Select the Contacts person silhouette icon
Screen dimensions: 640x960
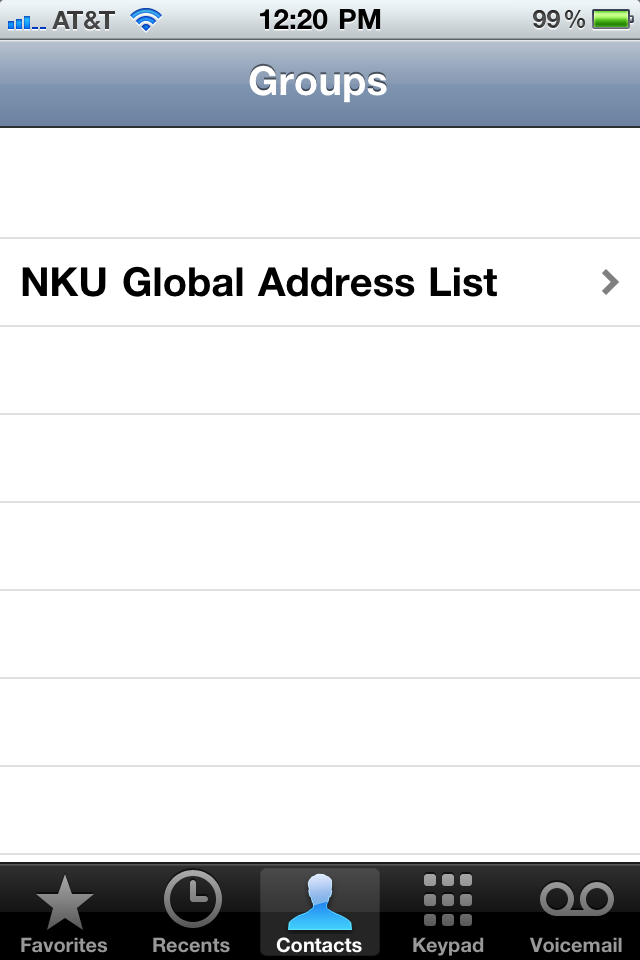tap(320, 901)
